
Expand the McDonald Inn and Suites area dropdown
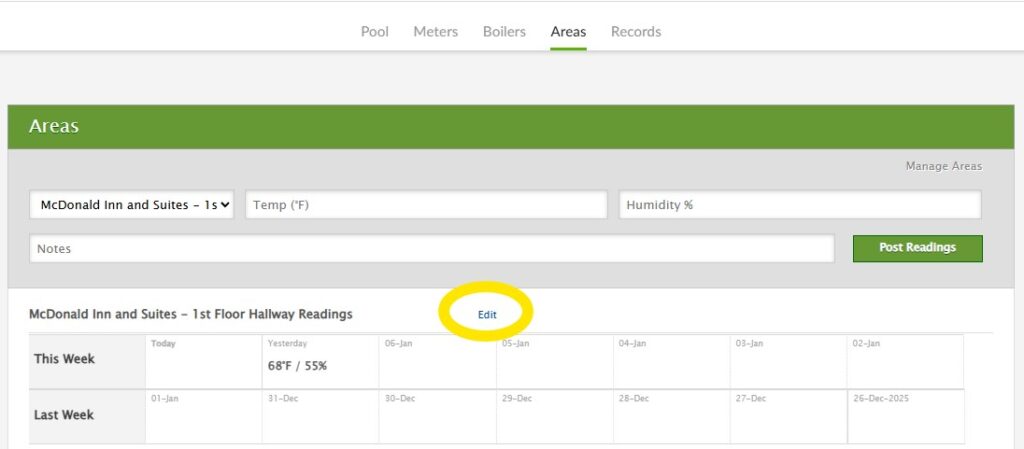[x=133, y=205]
